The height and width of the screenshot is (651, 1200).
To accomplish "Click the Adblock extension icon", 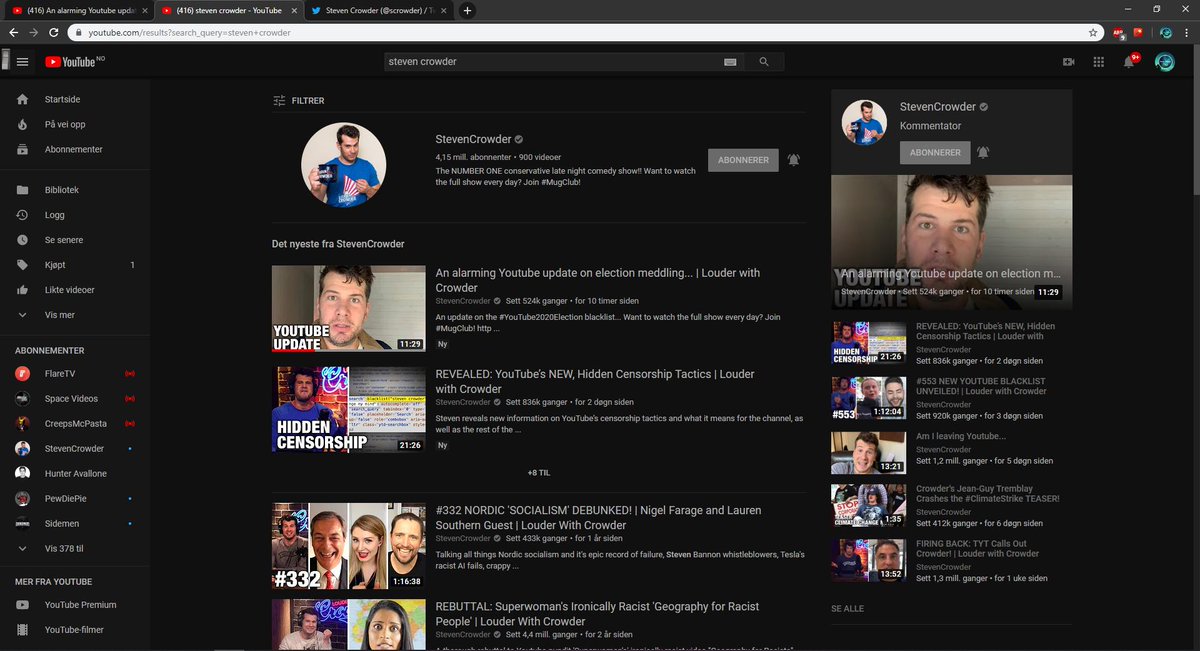I will (x=1119, y=32).
